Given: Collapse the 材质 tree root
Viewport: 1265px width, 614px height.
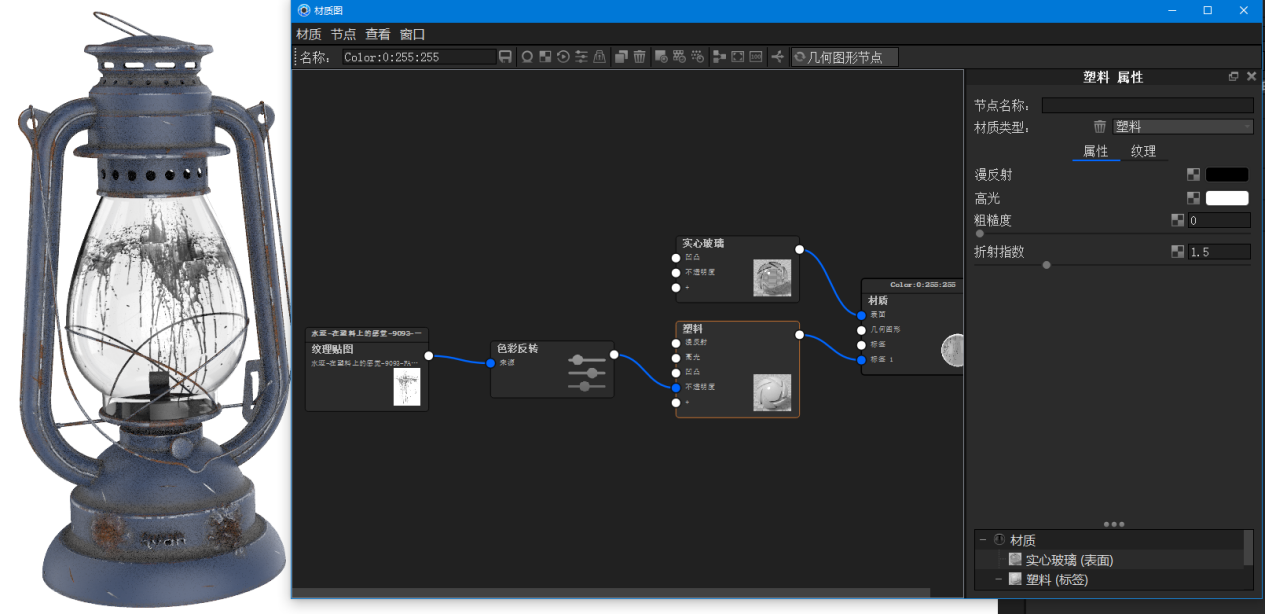Looking at the screenshot, I should 983,540.
